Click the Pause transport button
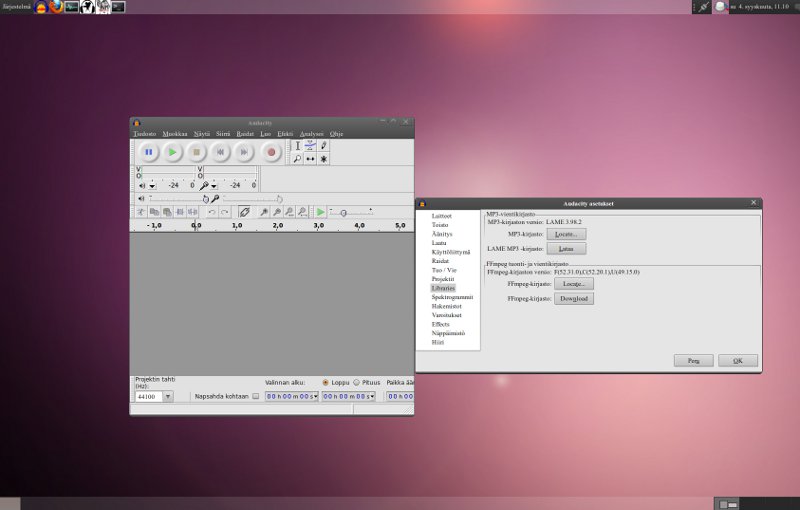Viewport: 800px width, 510px height. pos(148,152)
